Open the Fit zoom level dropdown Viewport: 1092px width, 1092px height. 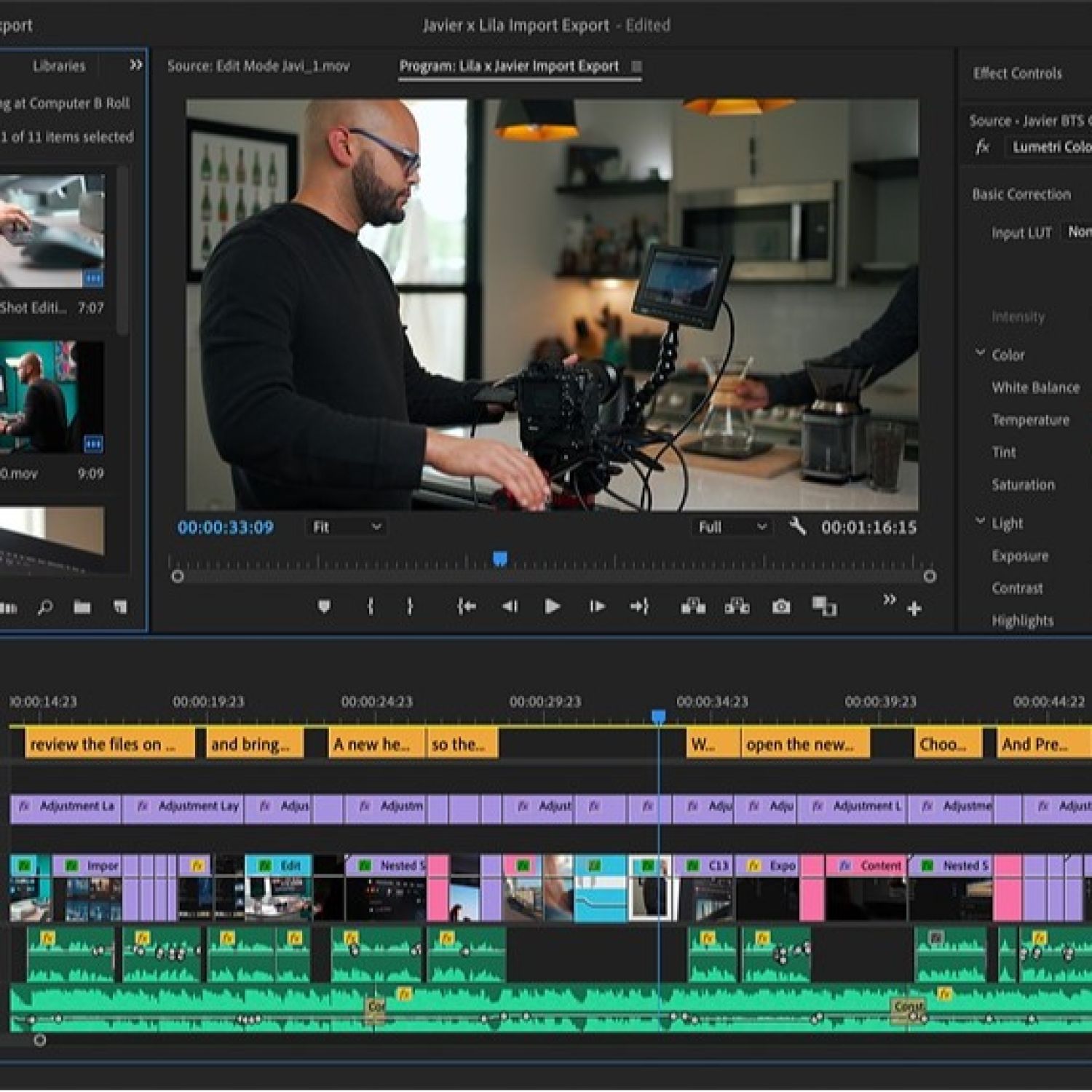click(x=347, y=527)
